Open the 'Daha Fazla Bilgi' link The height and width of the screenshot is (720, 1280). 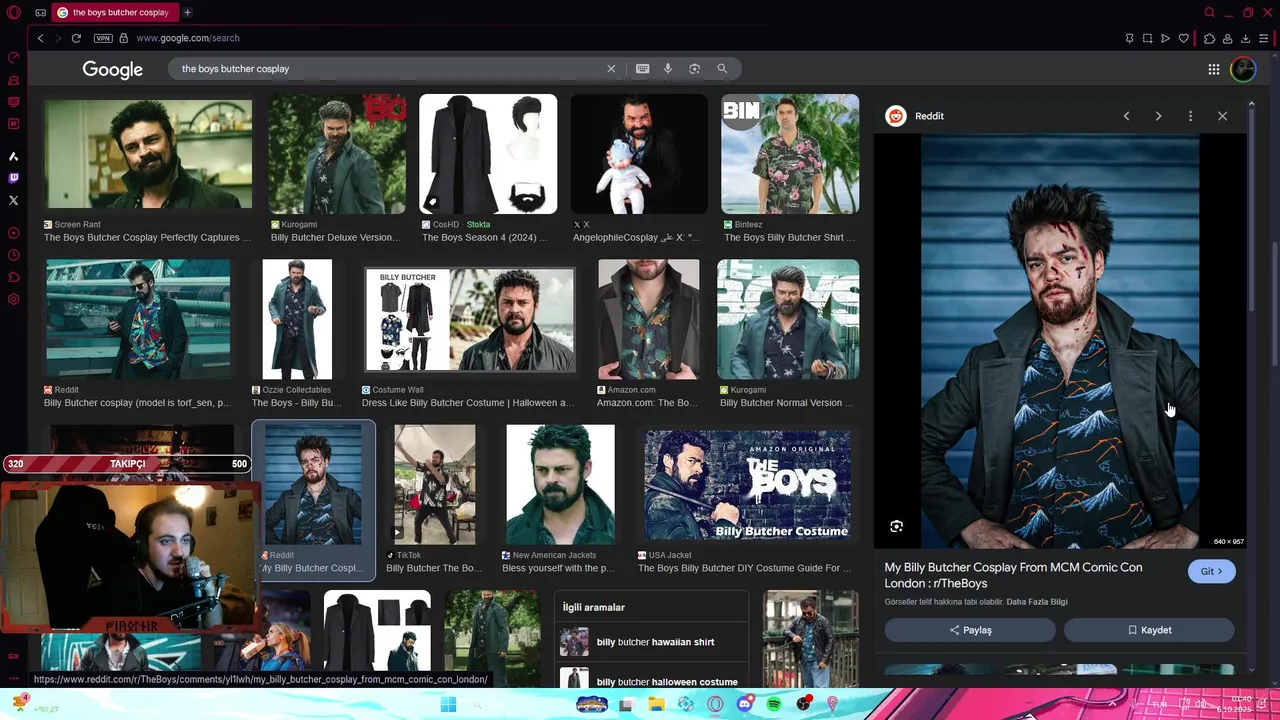click(x=1037, y=602)
